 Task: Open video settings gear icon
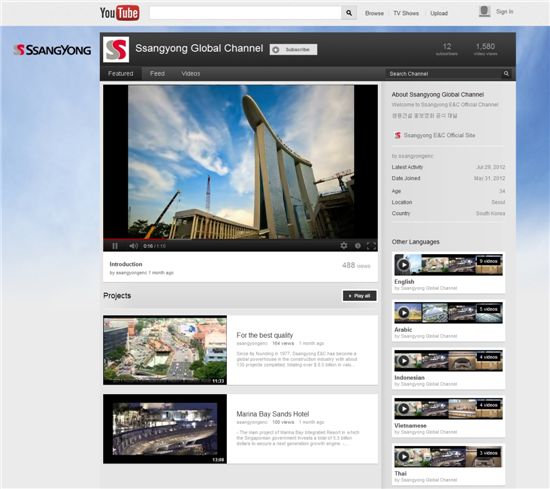344,246
